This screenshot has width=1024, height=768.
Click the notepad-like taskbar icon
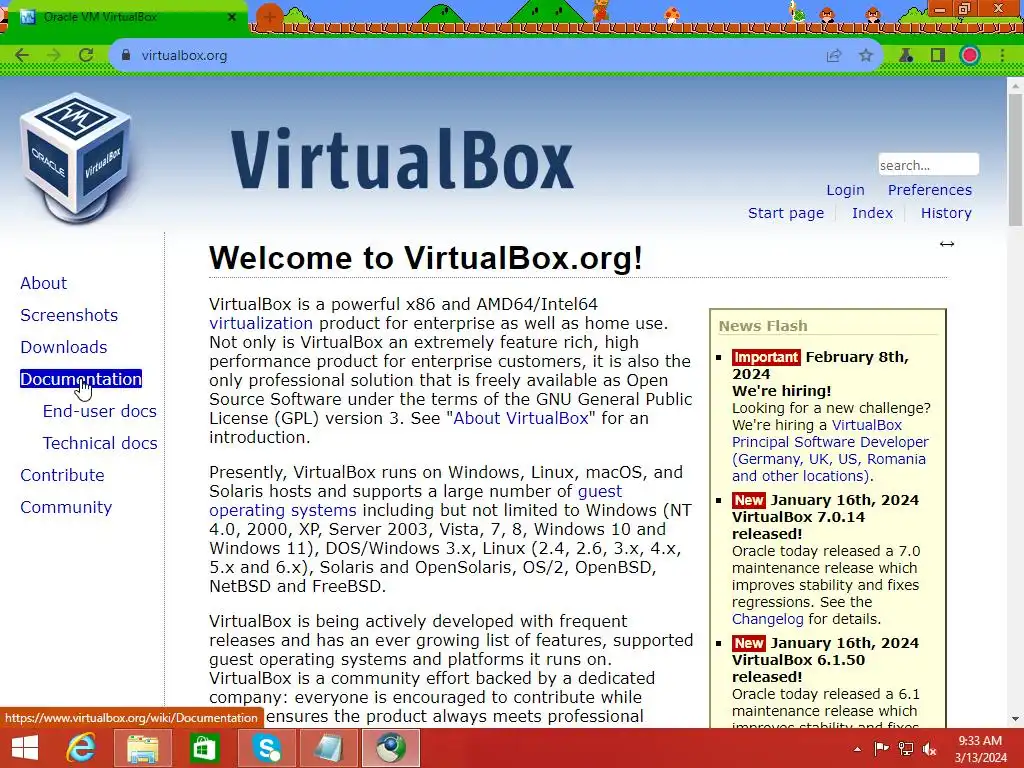(x=328, y=748)
